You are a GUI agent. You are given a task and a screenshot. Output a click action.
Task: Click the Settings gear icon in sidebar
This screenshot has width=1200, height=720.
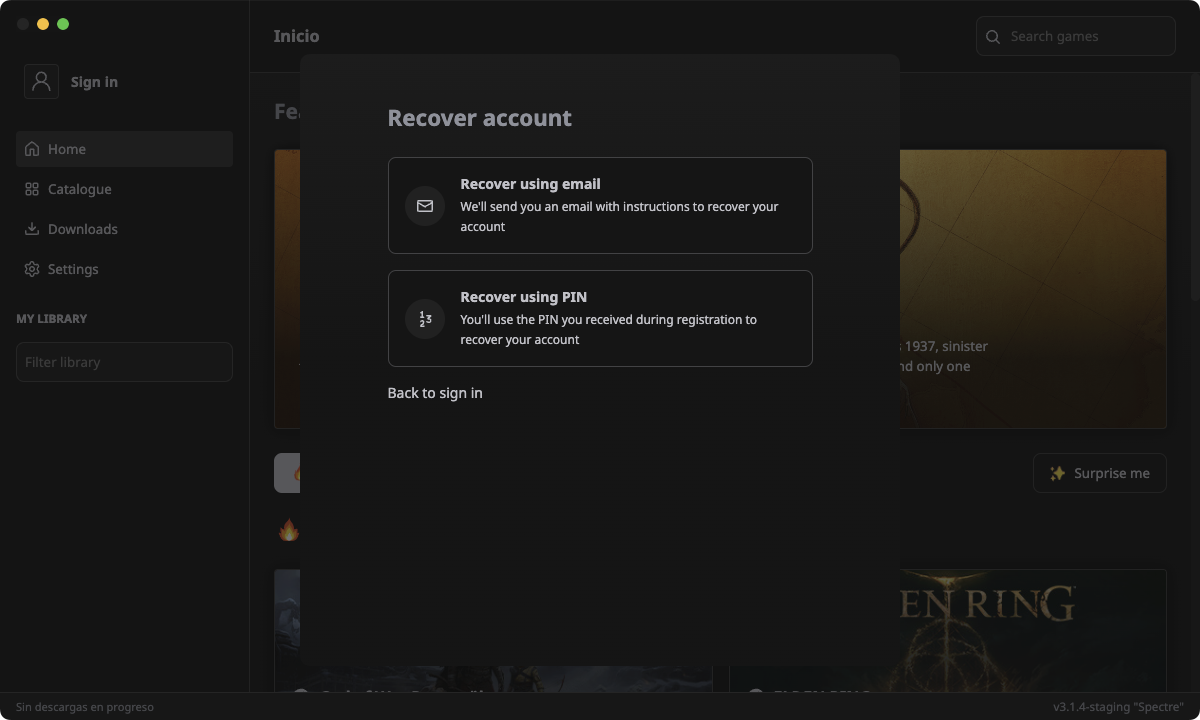32,269
